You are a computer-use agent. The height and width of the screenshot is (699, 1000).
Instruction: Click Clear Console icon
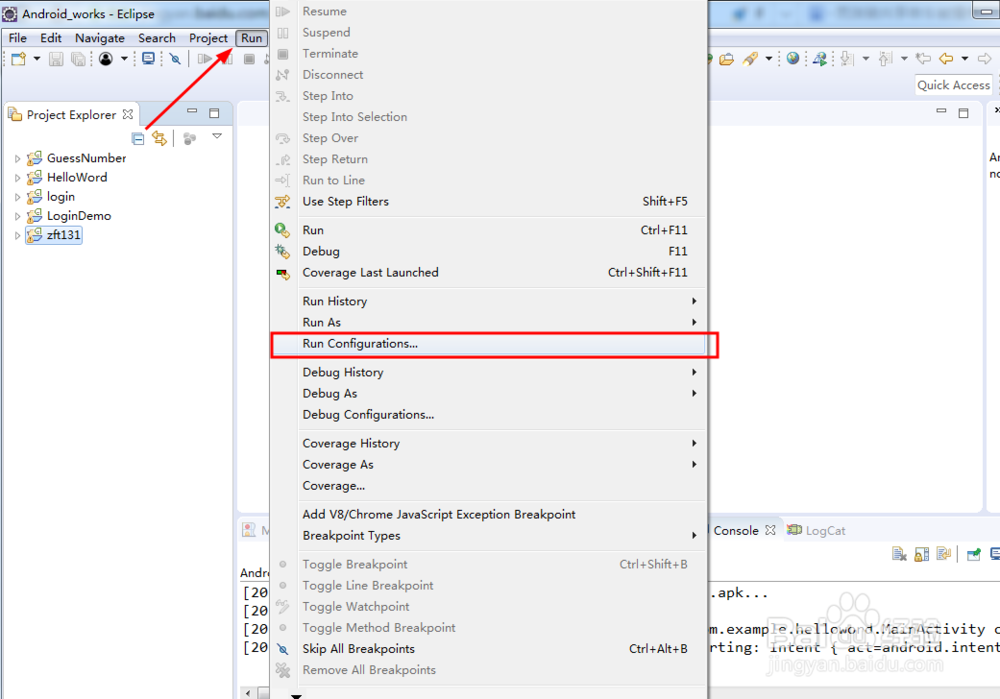coord(899,554)
